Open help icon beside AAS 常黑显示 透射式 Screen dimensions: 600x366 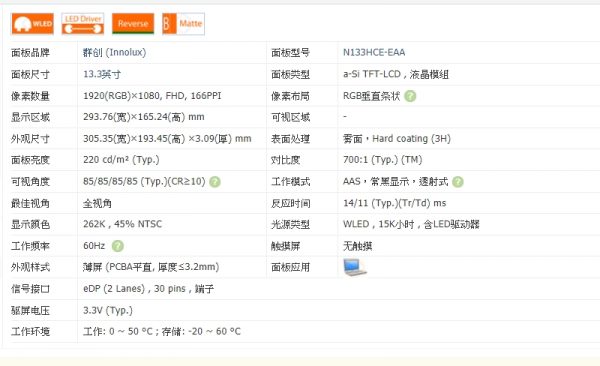coord(458,181)
